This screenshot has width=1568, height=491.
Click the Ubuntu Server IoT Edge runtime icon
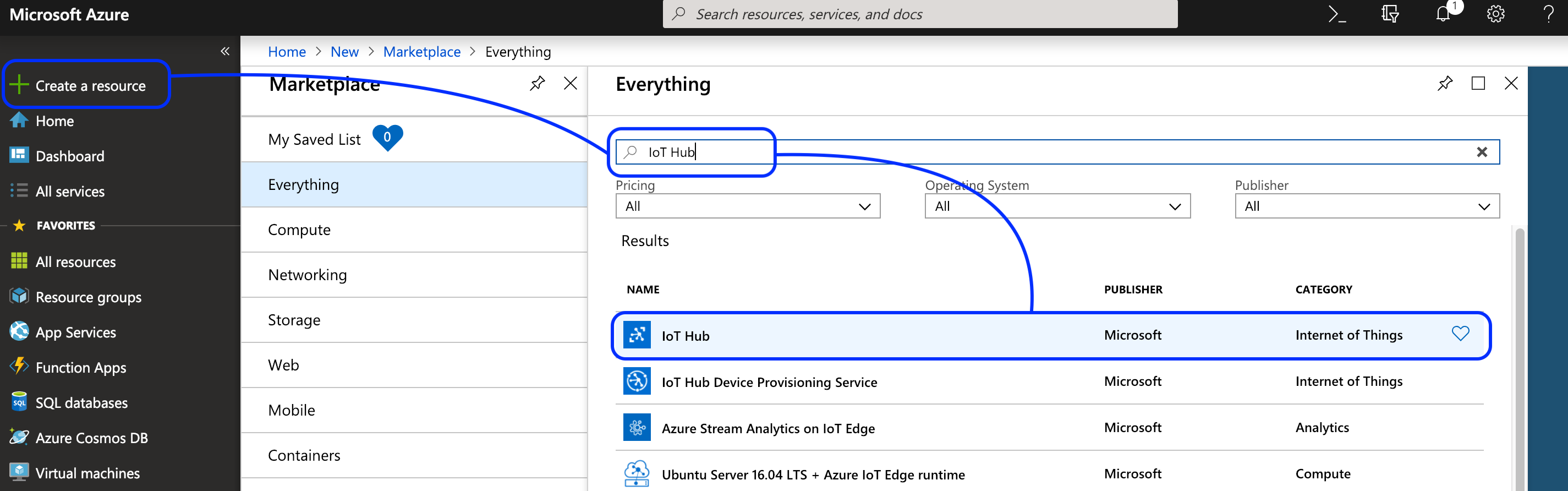637,474
